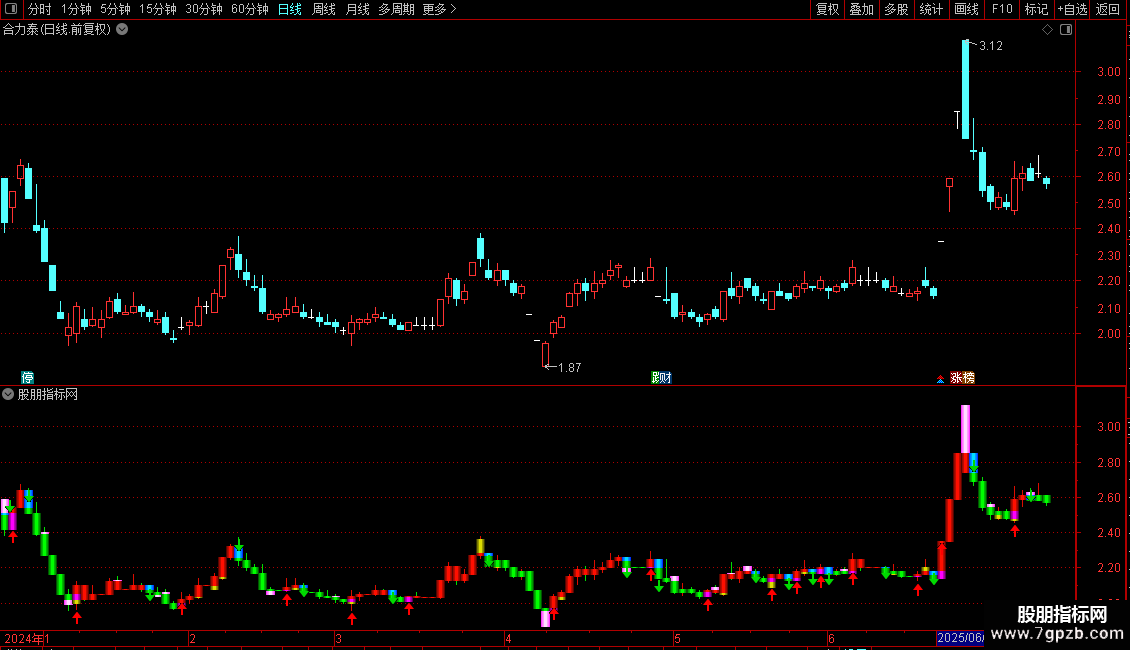Click the 返回 back button

(1108, 9)
